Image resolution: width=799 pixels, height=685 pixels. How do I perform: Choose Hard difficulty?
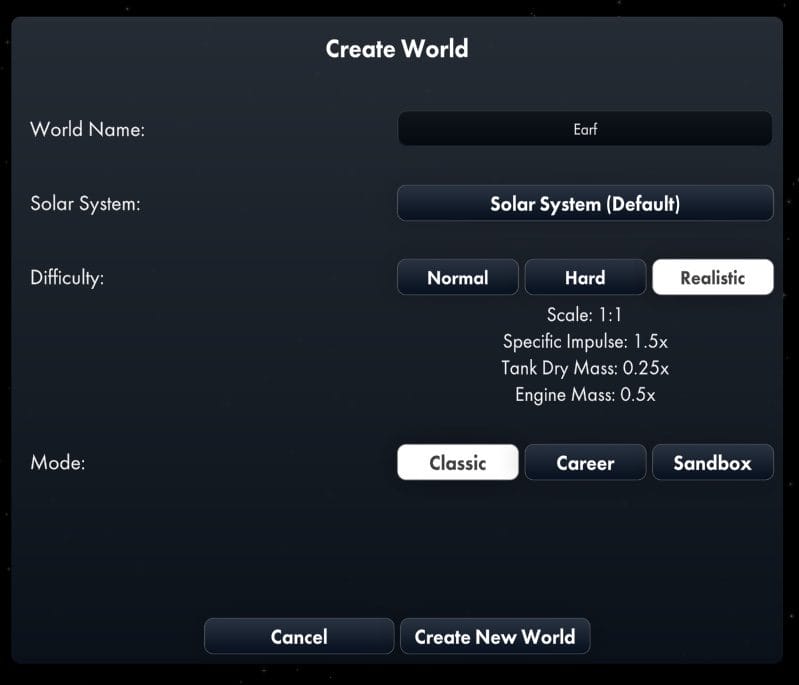tap(585, 278)
